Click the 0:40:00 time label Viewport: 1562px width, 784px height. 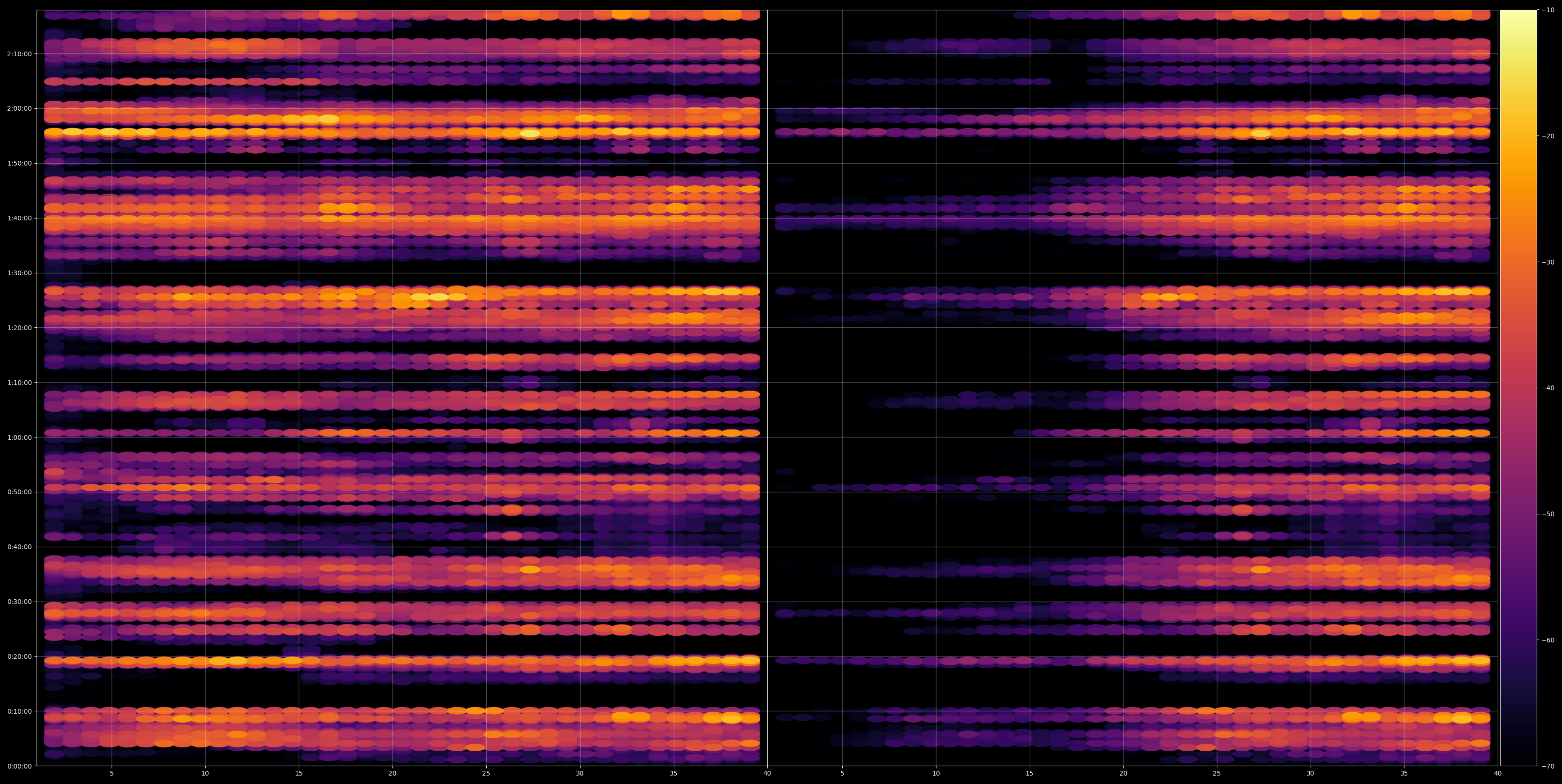[x=19, y=547]
